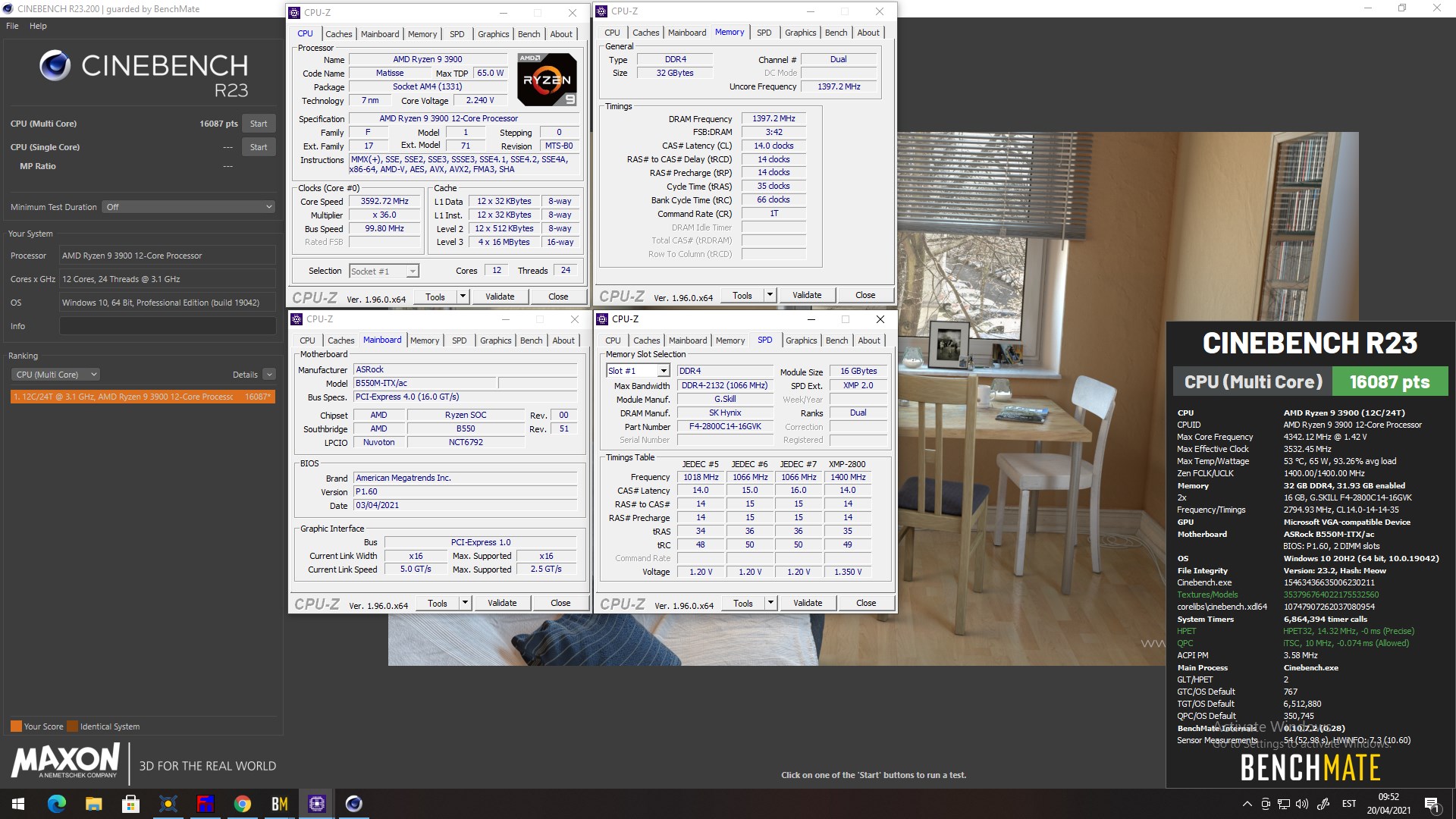Click the Cinebench logo sphere in the left panel

point(55,66)
